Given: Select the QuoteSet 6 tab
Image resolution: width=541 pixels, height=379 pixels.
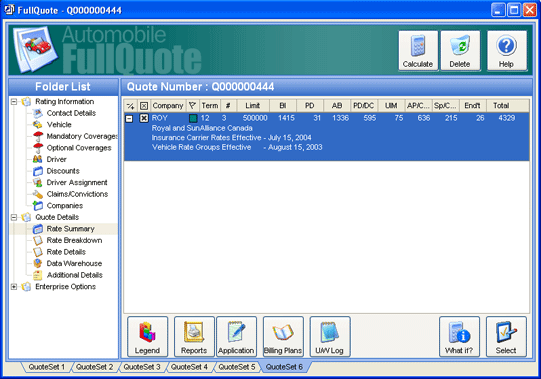Looking at the screenshot, I should pyautogui.click(x=284, y=367).
